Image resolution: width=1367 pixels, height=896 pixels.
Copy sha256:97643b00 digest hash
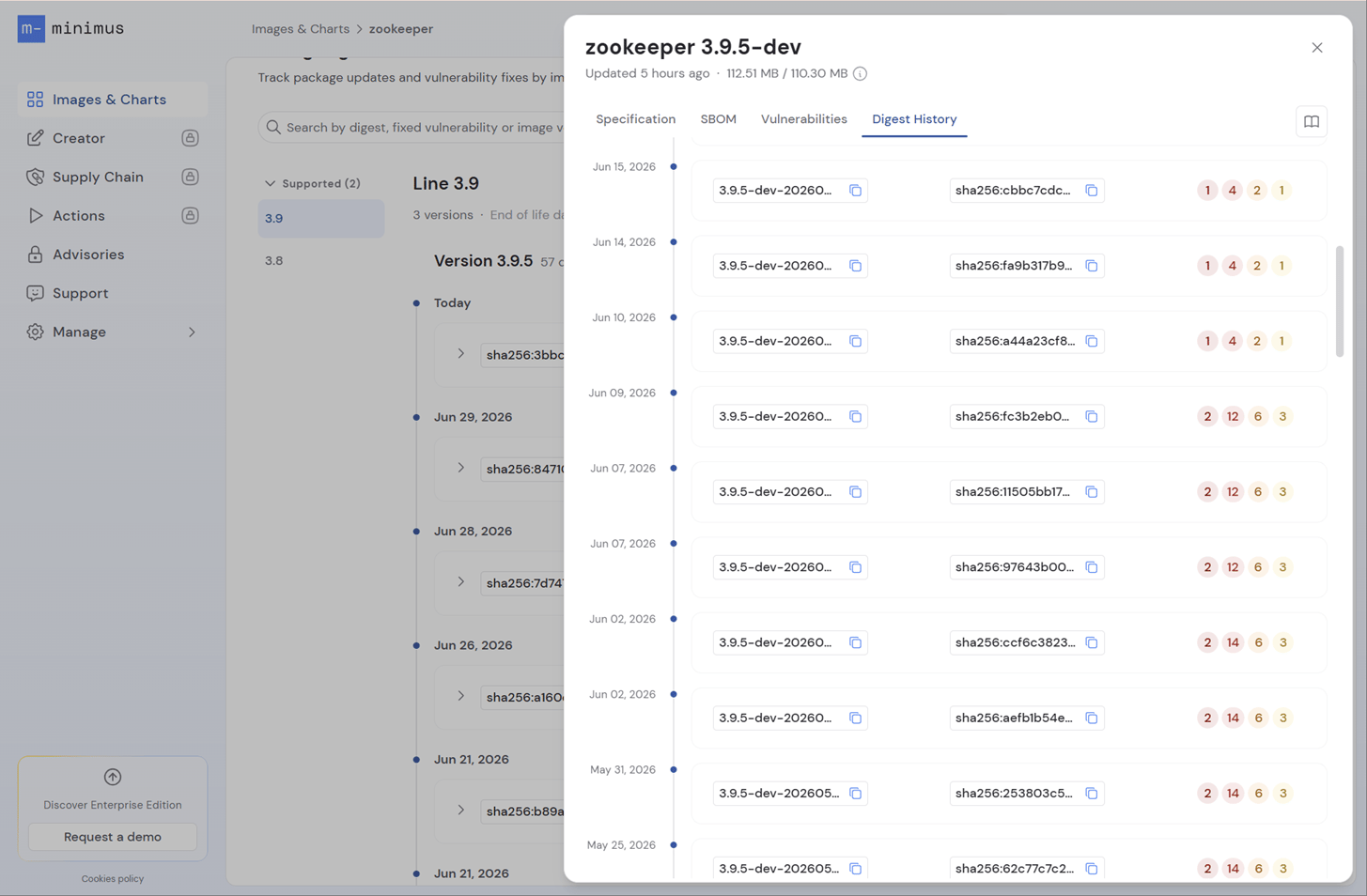[x=1092, y=567]
